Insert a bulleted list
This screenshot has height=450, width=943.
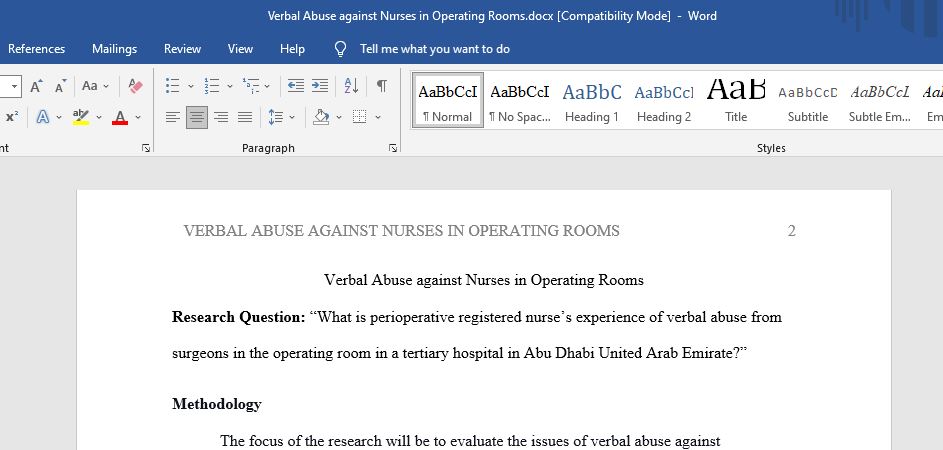[173, 86]
